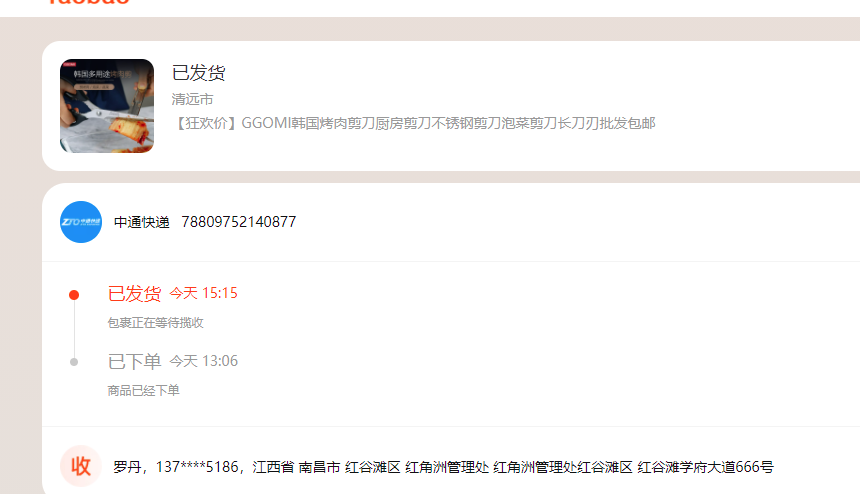The width and height of the screenshot is (860, 494).
Task: Click the 清远市 origin city text
Action: [x=192, y=99]
